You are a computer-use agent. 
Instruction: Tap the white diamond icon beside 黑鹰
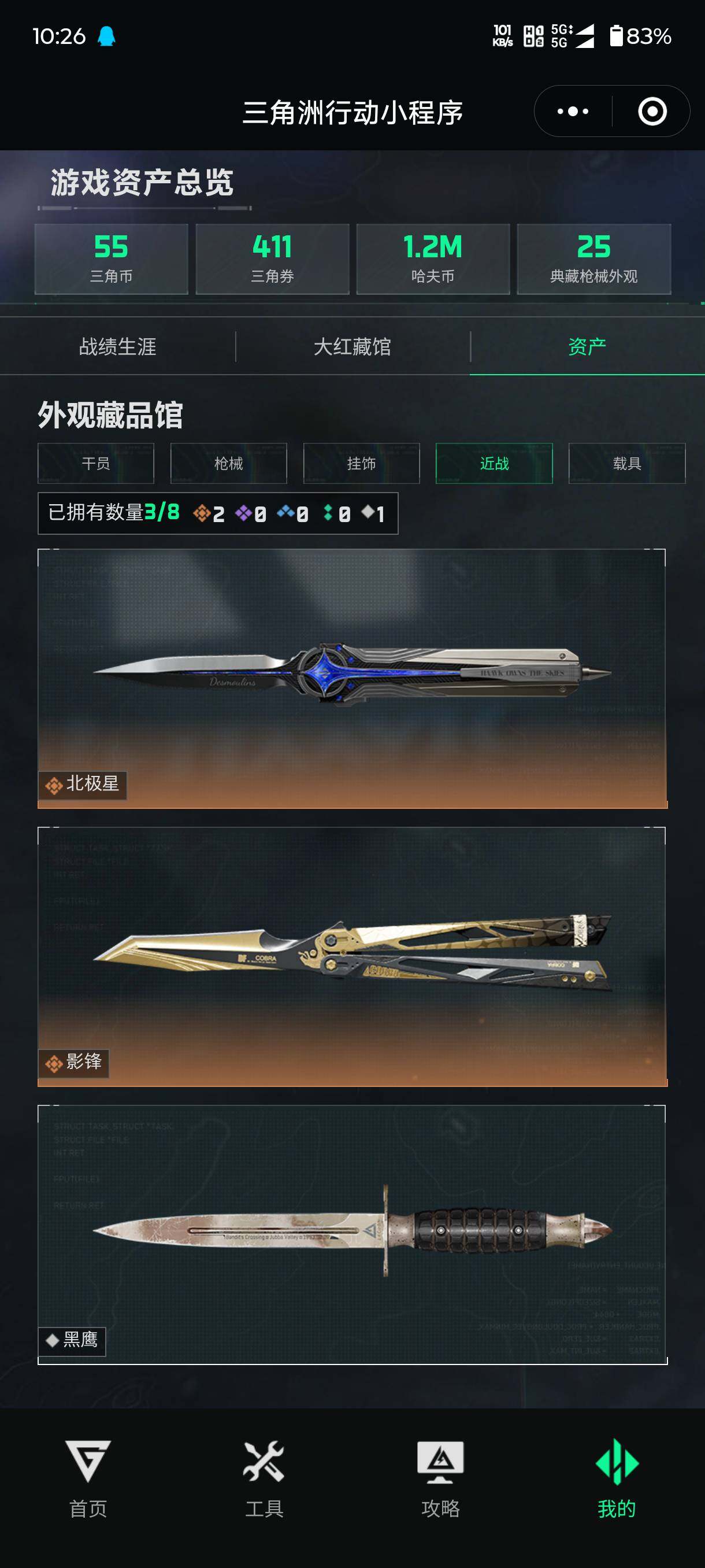coord(53,1341)
